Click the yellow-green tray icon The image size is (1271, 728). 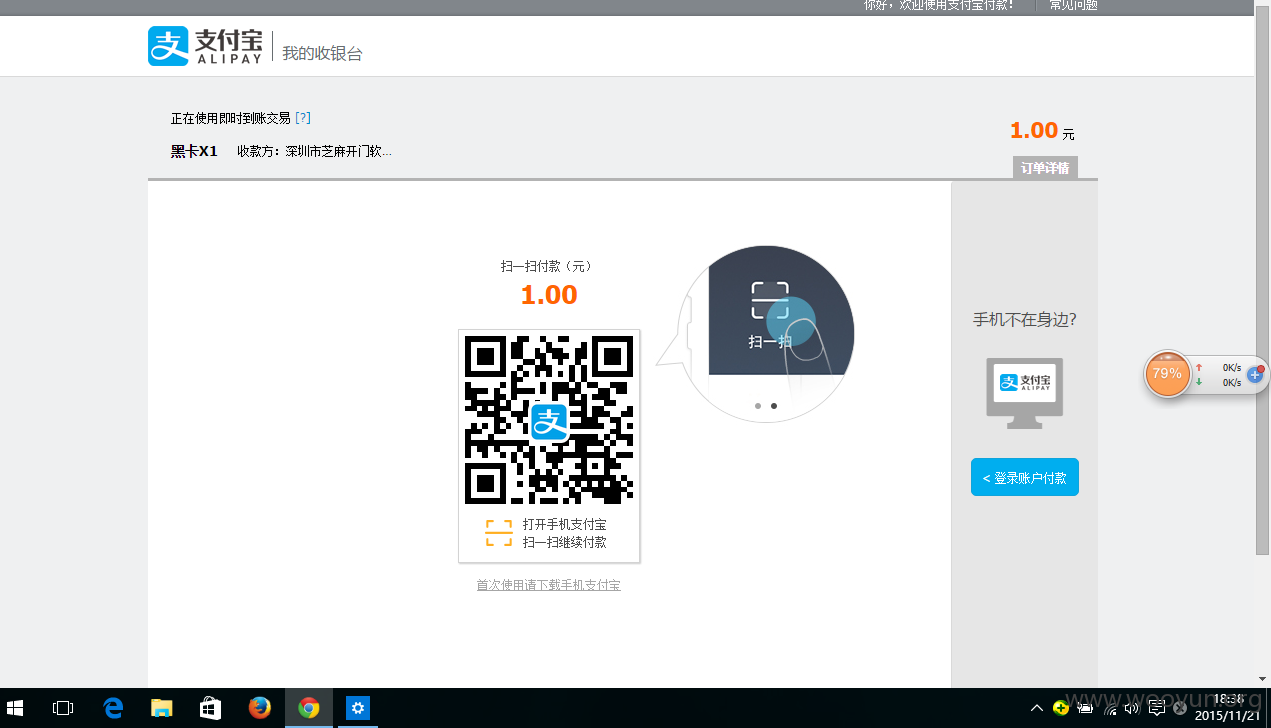coord(1061,708)
